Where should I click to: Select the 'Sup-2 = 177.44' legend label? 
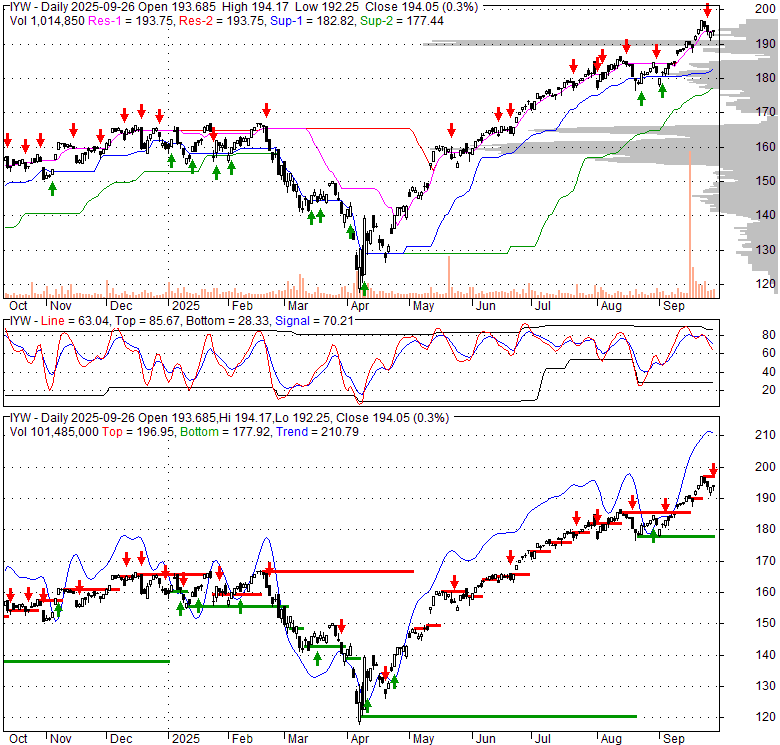pyautogui.click(x=402, y=21)
